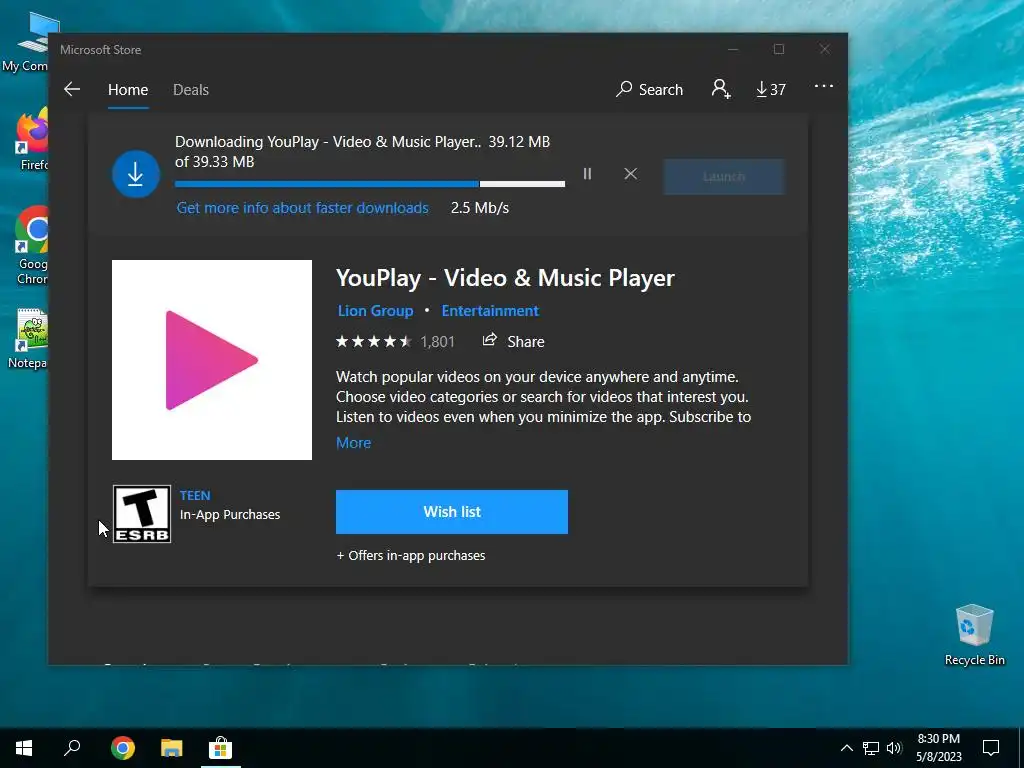Share the YouPlay app
This screenshot has height=768, width=1024.
click(513, 341)
